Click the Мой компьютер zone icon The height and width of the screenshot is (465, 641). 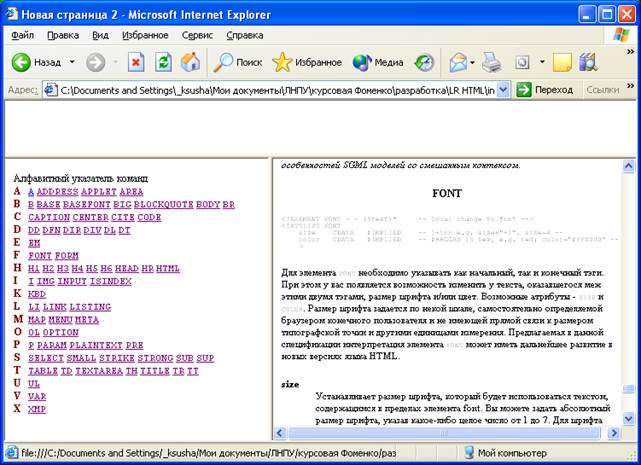(469, 453)
